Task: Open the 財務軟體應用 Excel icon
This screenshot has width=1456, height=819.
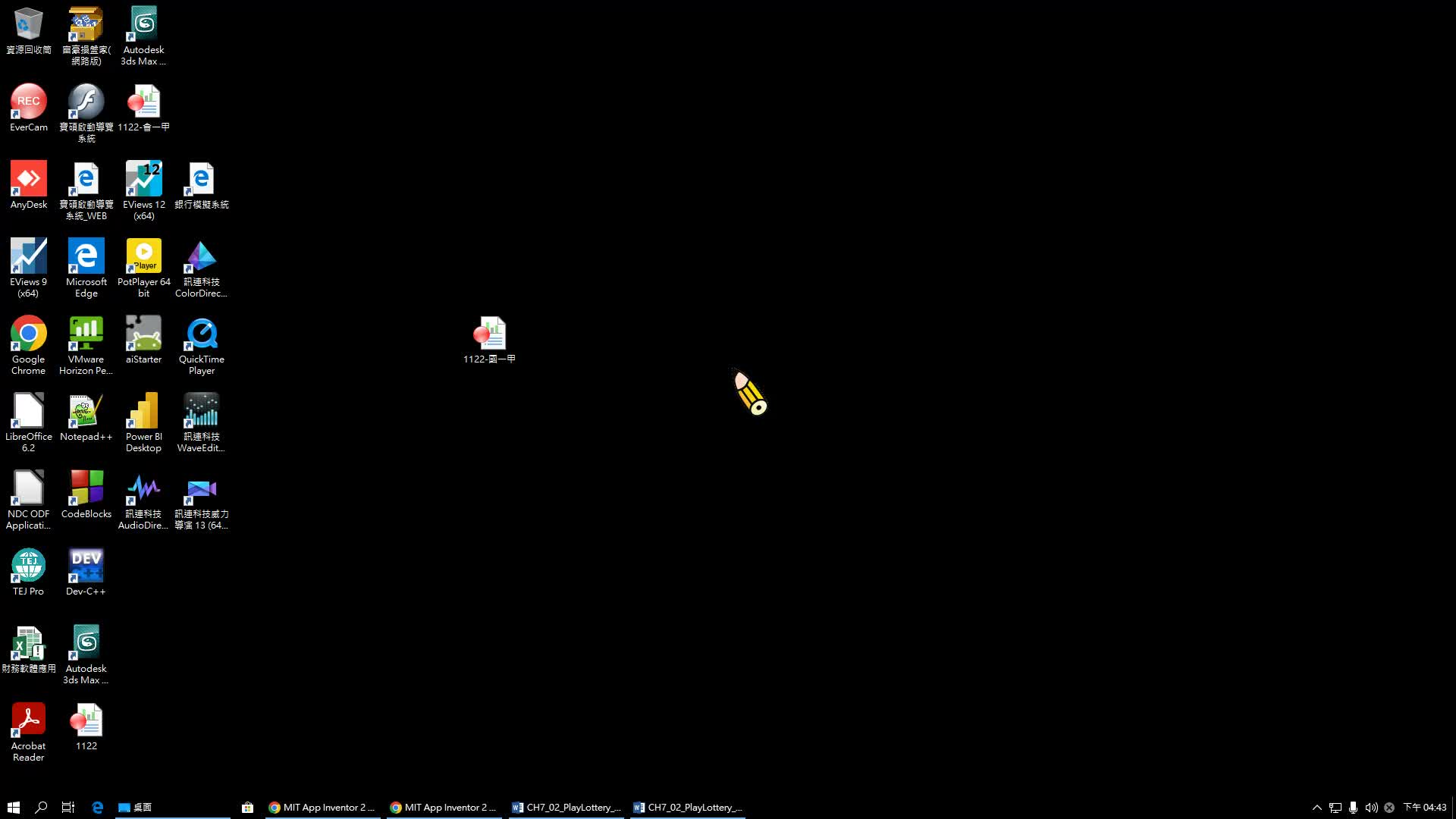Action: 29,649
